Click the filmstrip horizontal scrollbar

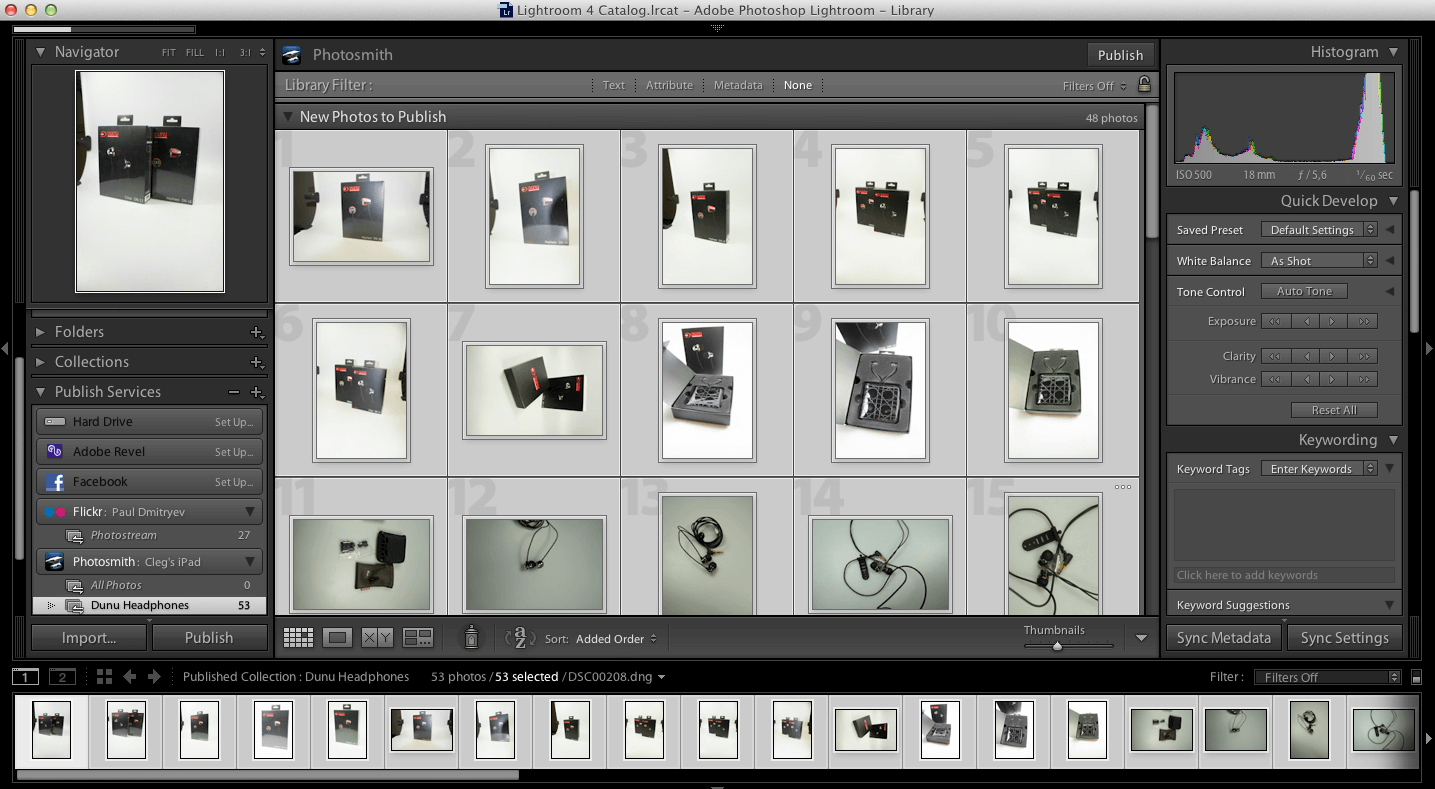[267, 774]
